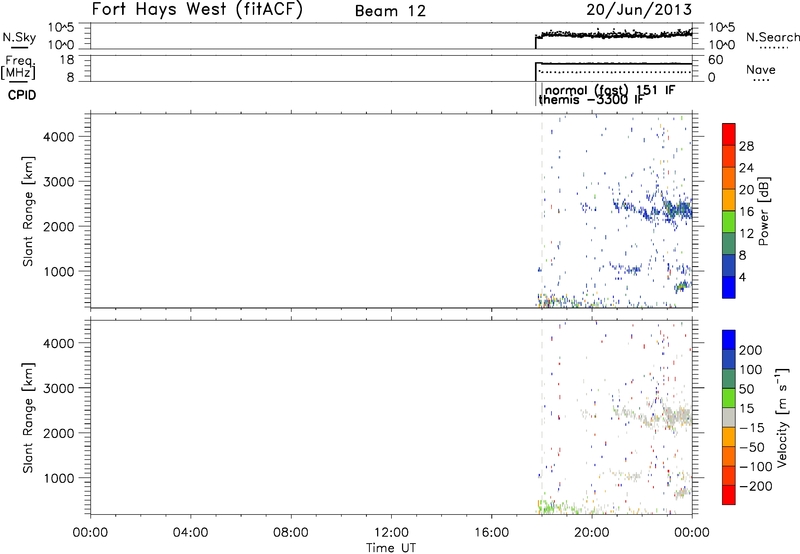Click the Velocity colorbar segment between 15 and 50
Viewport: 800px width, 554px height.
(729, 398)
